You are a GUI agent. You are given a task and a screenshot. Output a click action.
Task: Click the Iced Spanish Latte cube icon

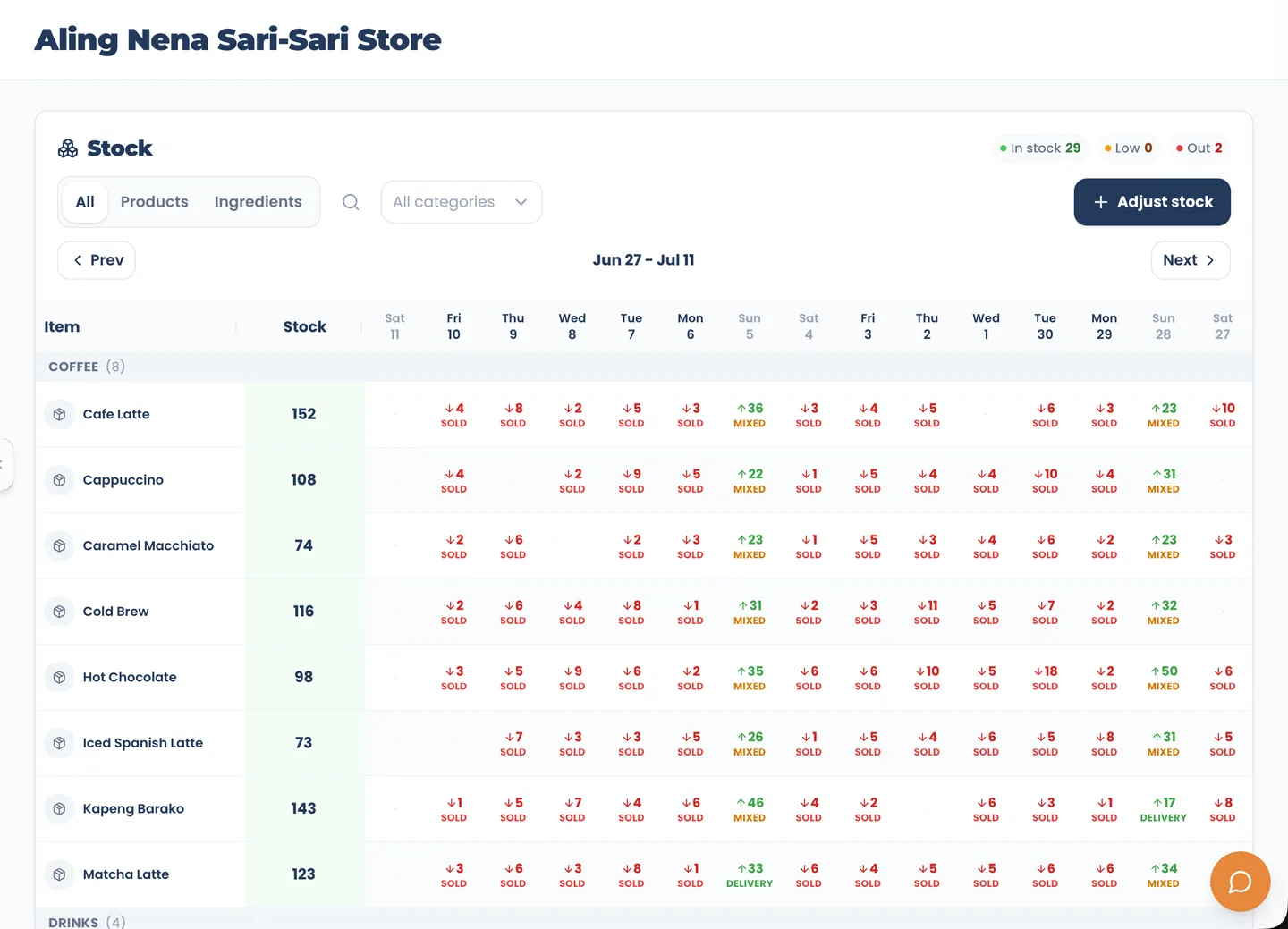pos(59,743)
